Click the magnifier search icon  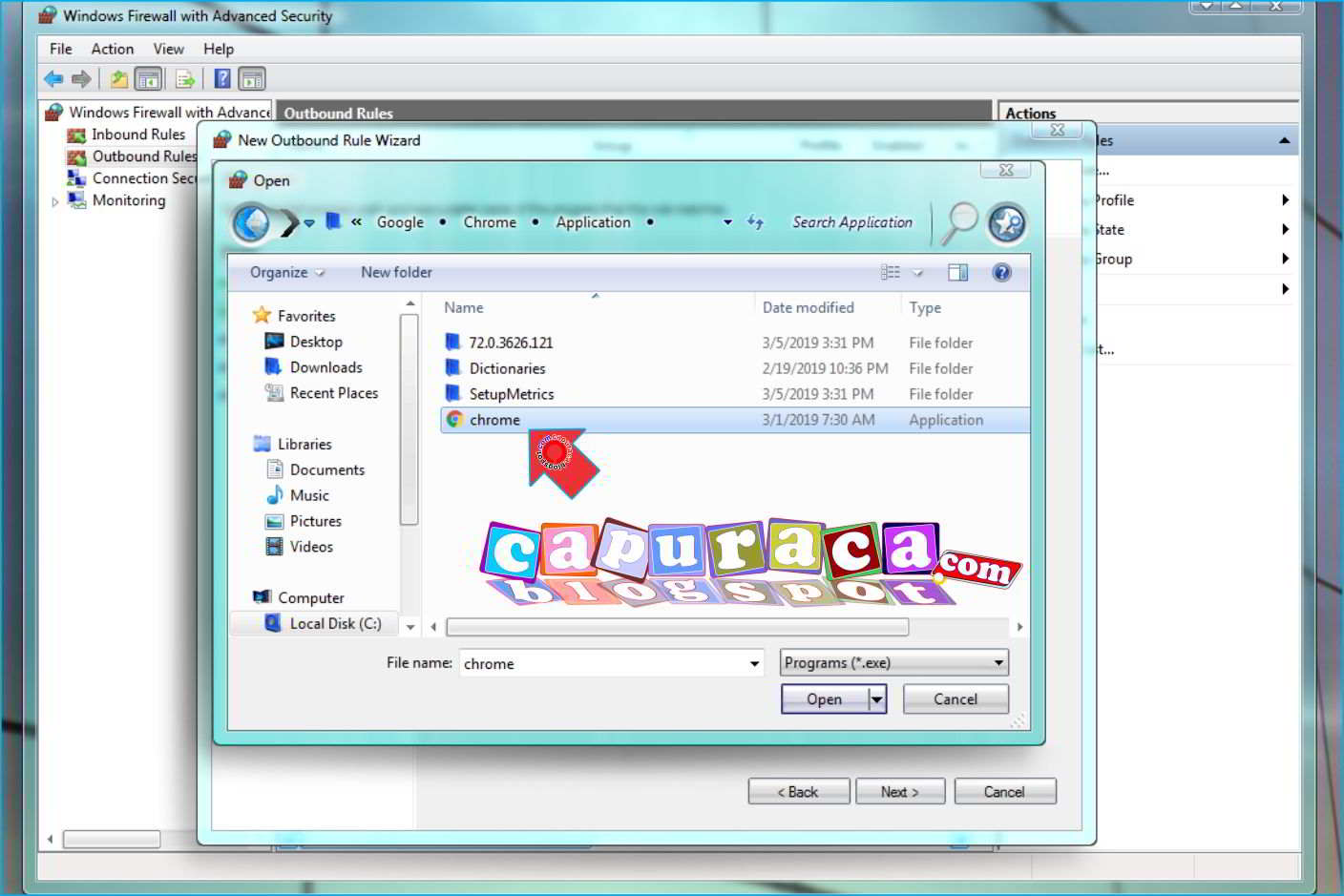[x=959, y=222]
